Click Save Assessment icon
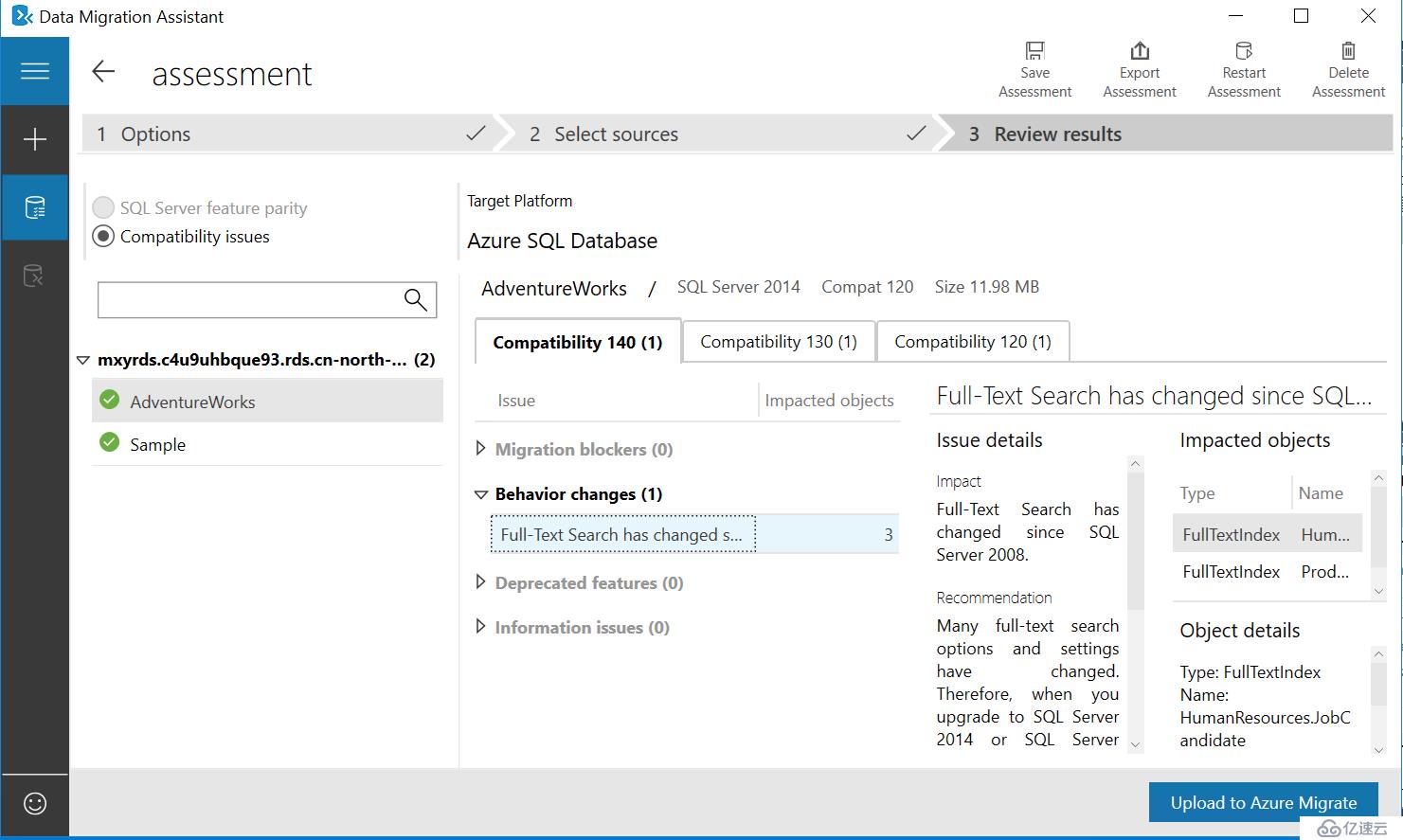Image resolution: width=1403 pixels, height=840 pixels. coord(1034,50)
